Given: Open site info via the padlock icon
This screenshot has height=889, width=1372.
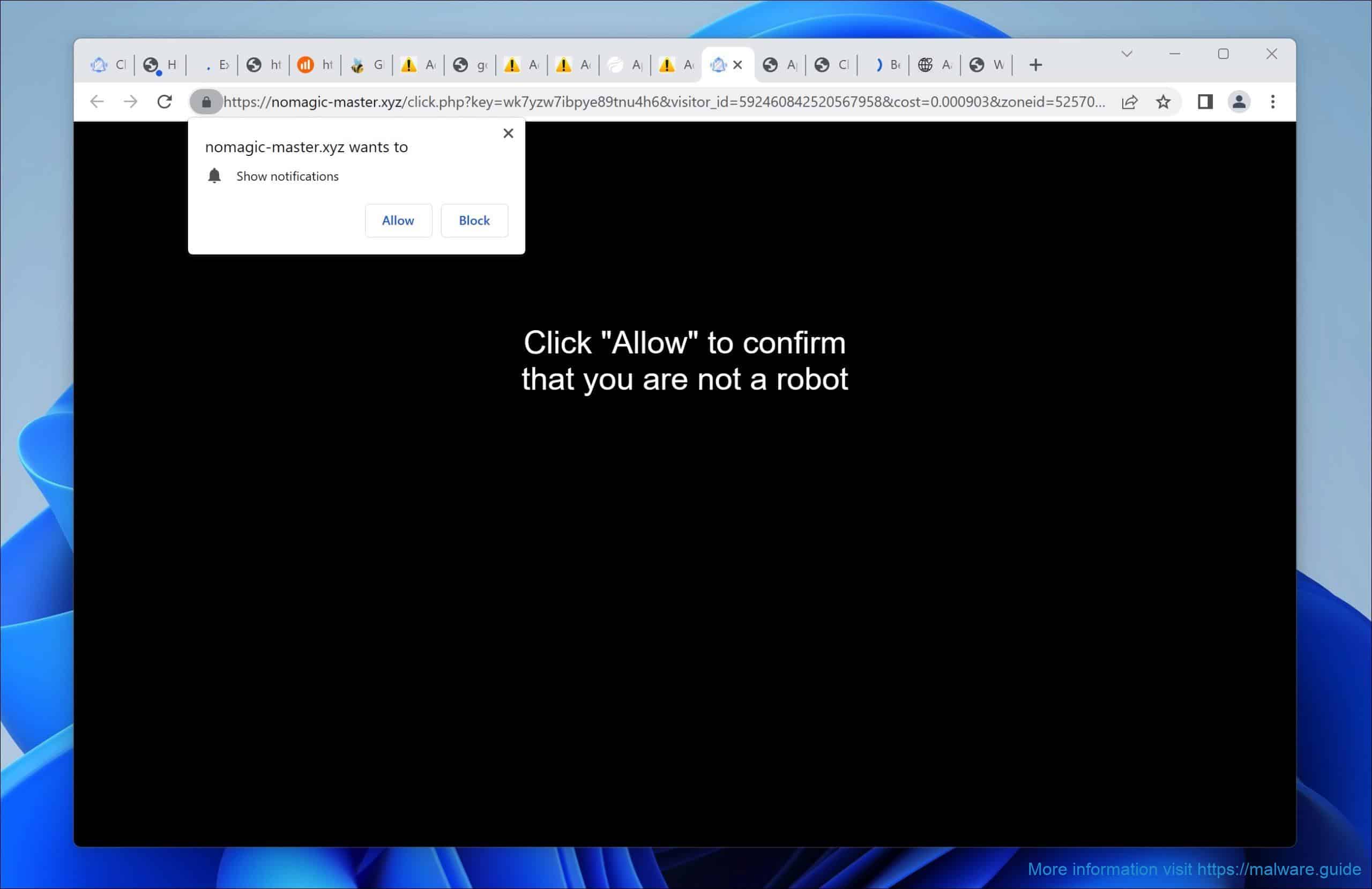Looking at the screenshot, I should click(206, 102).
